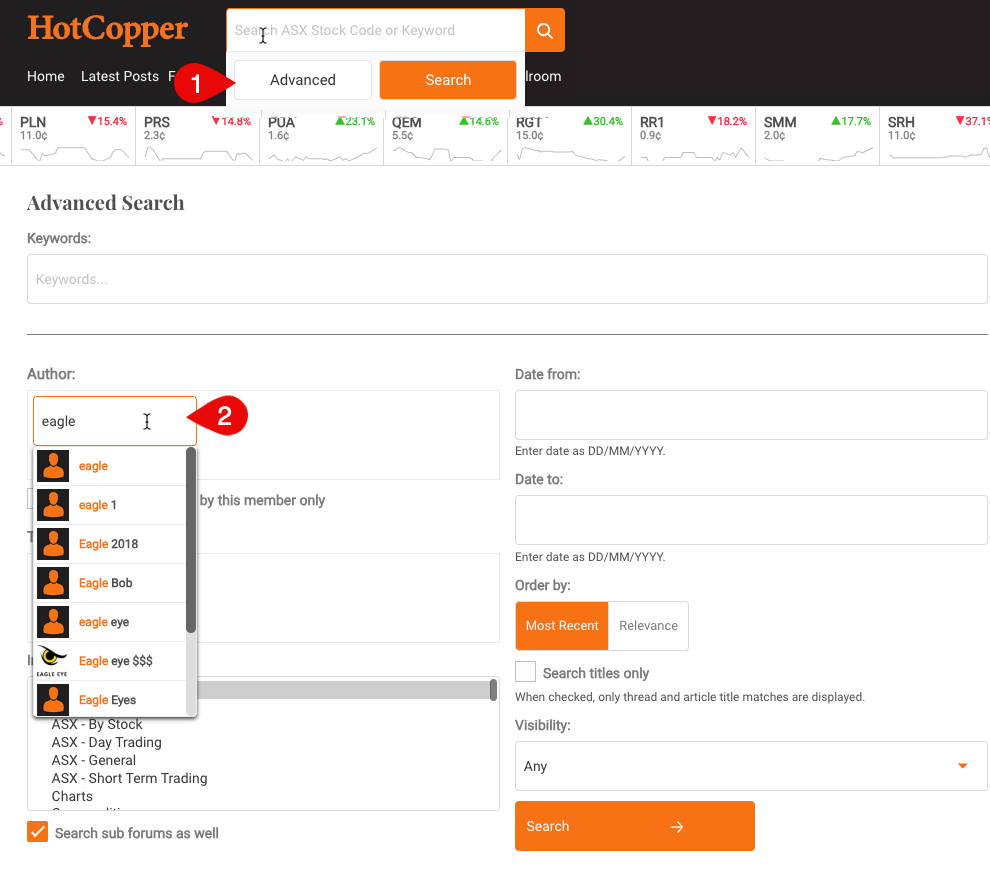This screenshot has height=872, width=990.
Task: Click the magnifier search icon button
Action: [x=544, y=30]
